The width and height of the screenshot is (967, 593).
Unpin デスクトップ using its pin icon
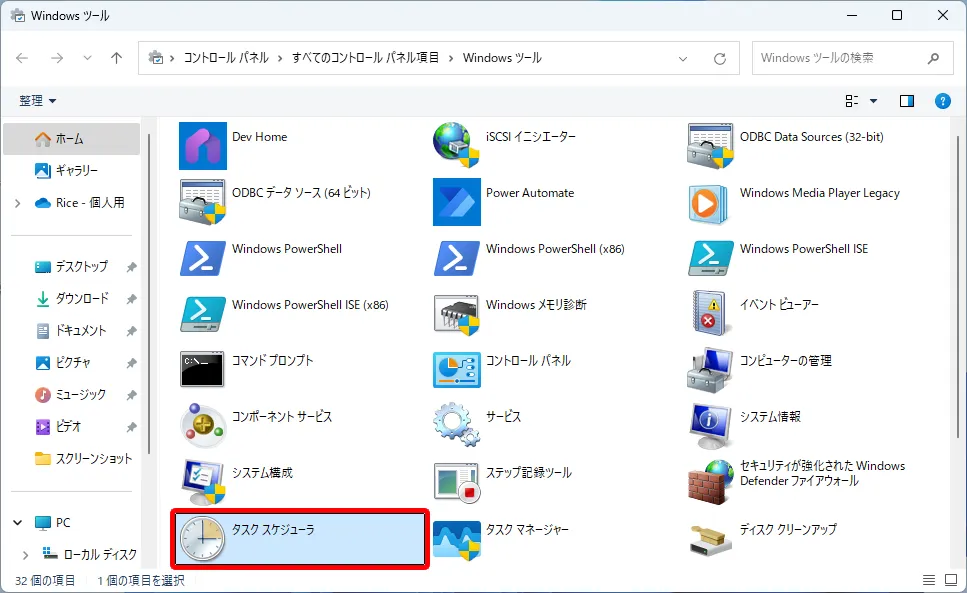(x=131, y=268)
